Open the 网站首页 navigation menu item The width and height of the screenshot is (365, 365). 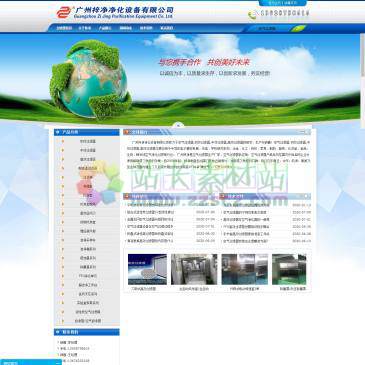pos(64,28)
